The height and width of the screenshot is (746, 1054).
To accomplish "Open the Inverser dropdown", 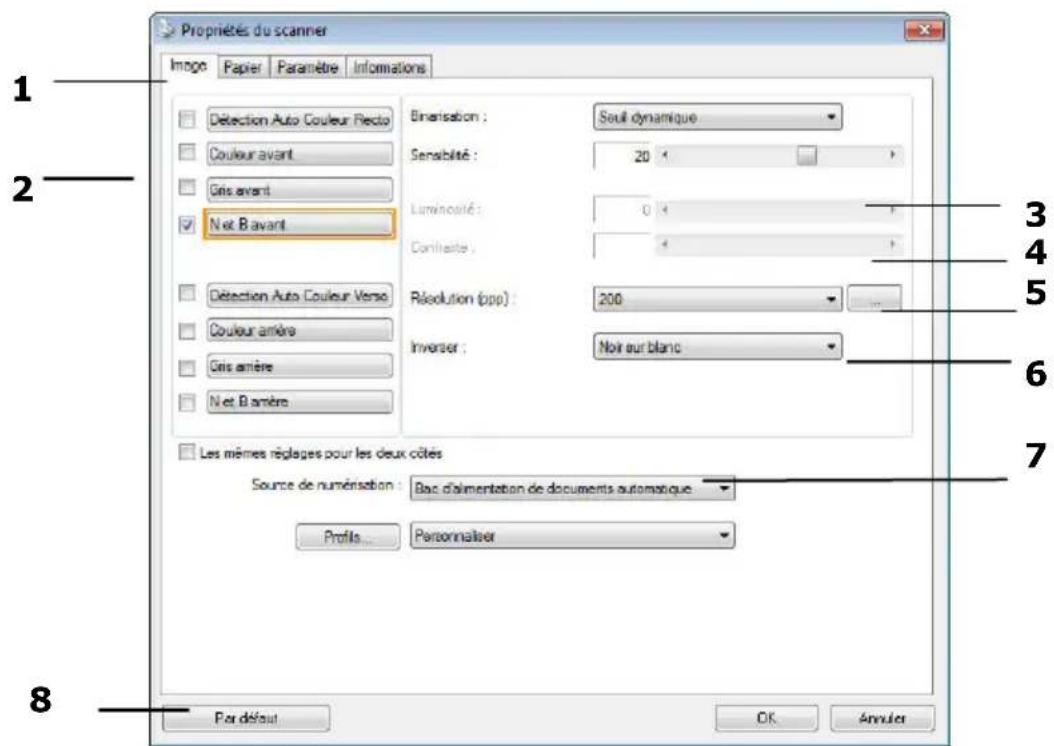I will coord(717,347).
